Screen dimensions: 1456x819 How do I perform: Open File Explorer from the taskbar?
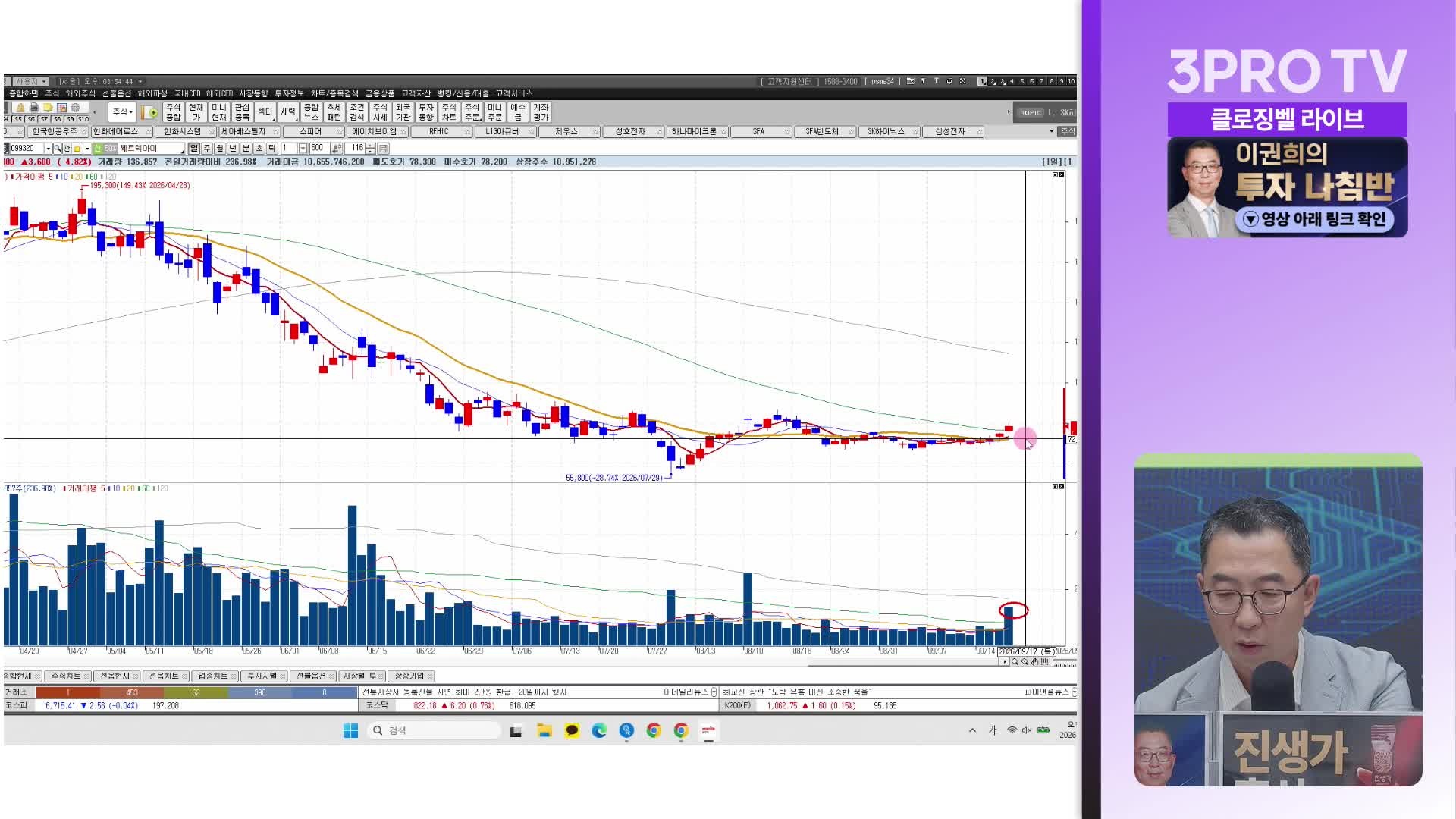[544, 730]
